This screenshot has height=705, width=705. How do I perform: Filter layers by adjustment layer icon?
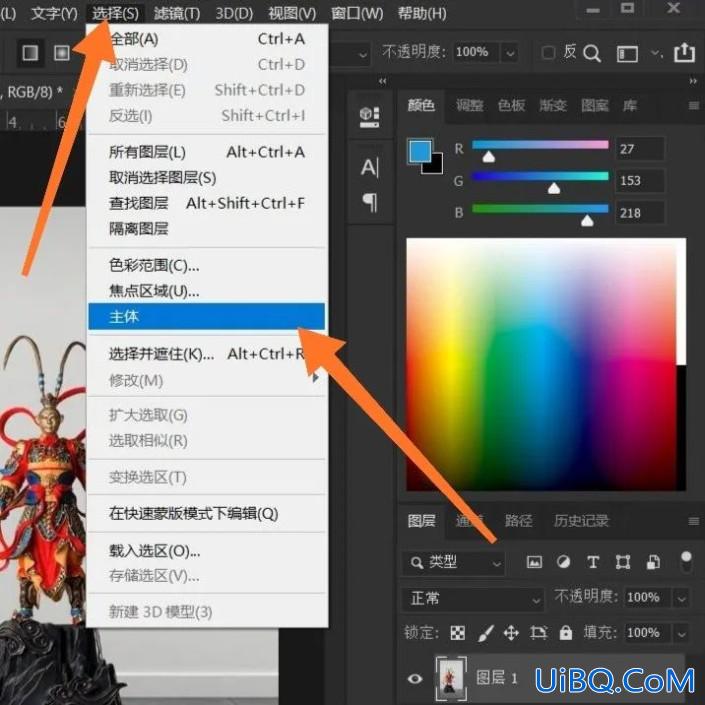pyautogui.click(x=563, y=562)
